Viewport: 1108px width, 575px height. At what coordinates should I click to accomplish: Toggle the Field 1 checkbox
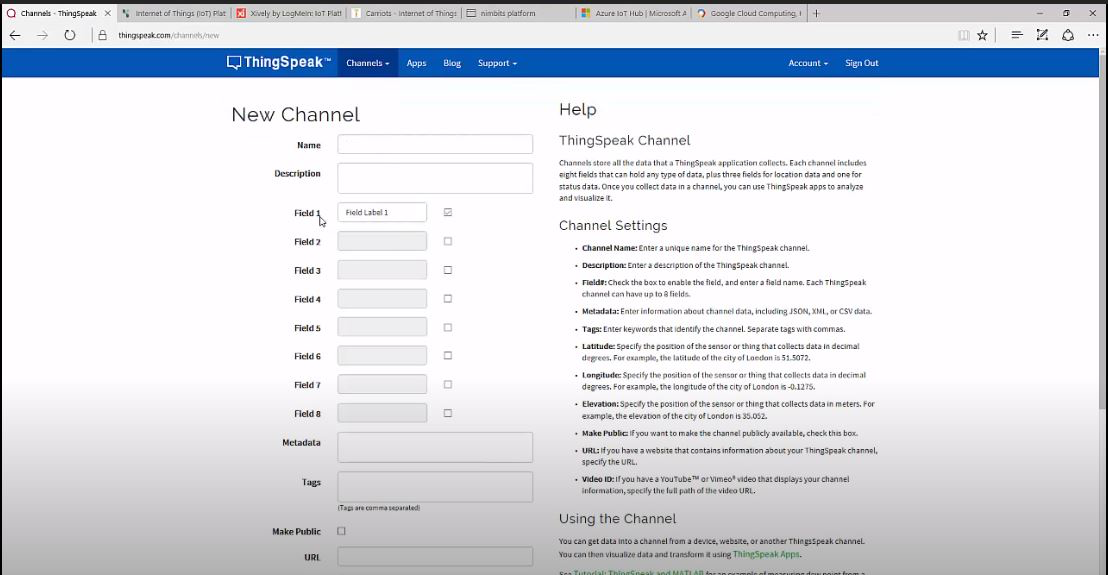[448, 212]
